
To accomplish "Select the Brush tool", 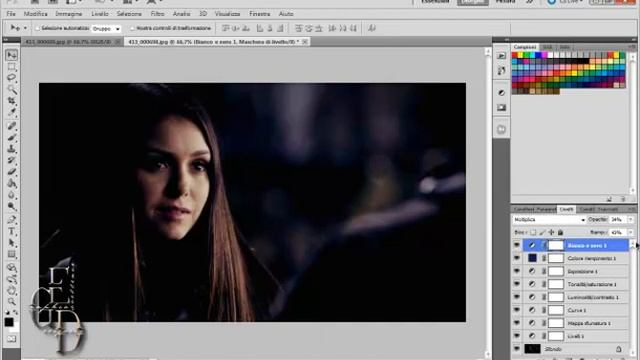I will 12,138.
